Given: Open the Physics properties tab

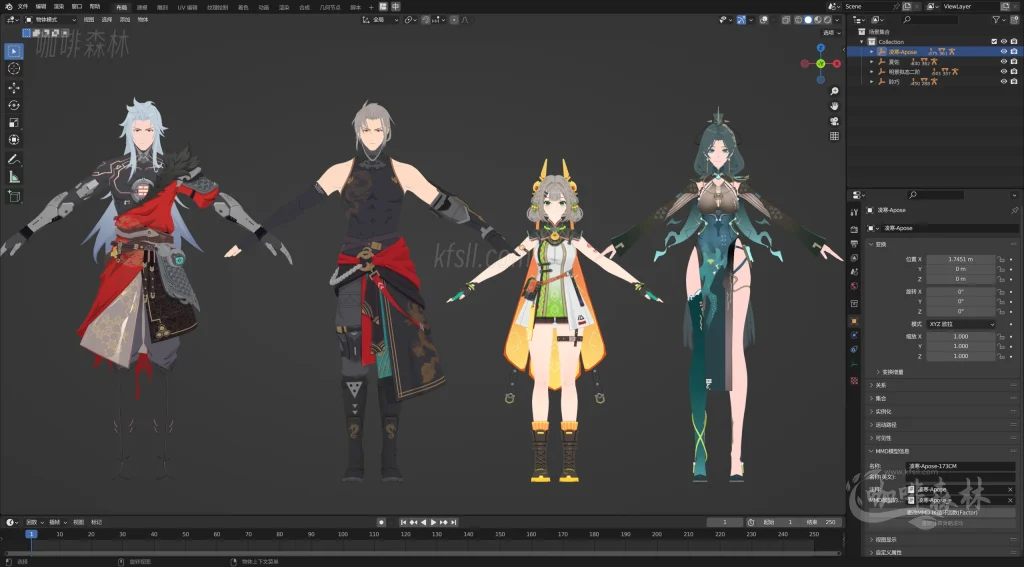Looking at the screenshot, I should pos(854,335).
